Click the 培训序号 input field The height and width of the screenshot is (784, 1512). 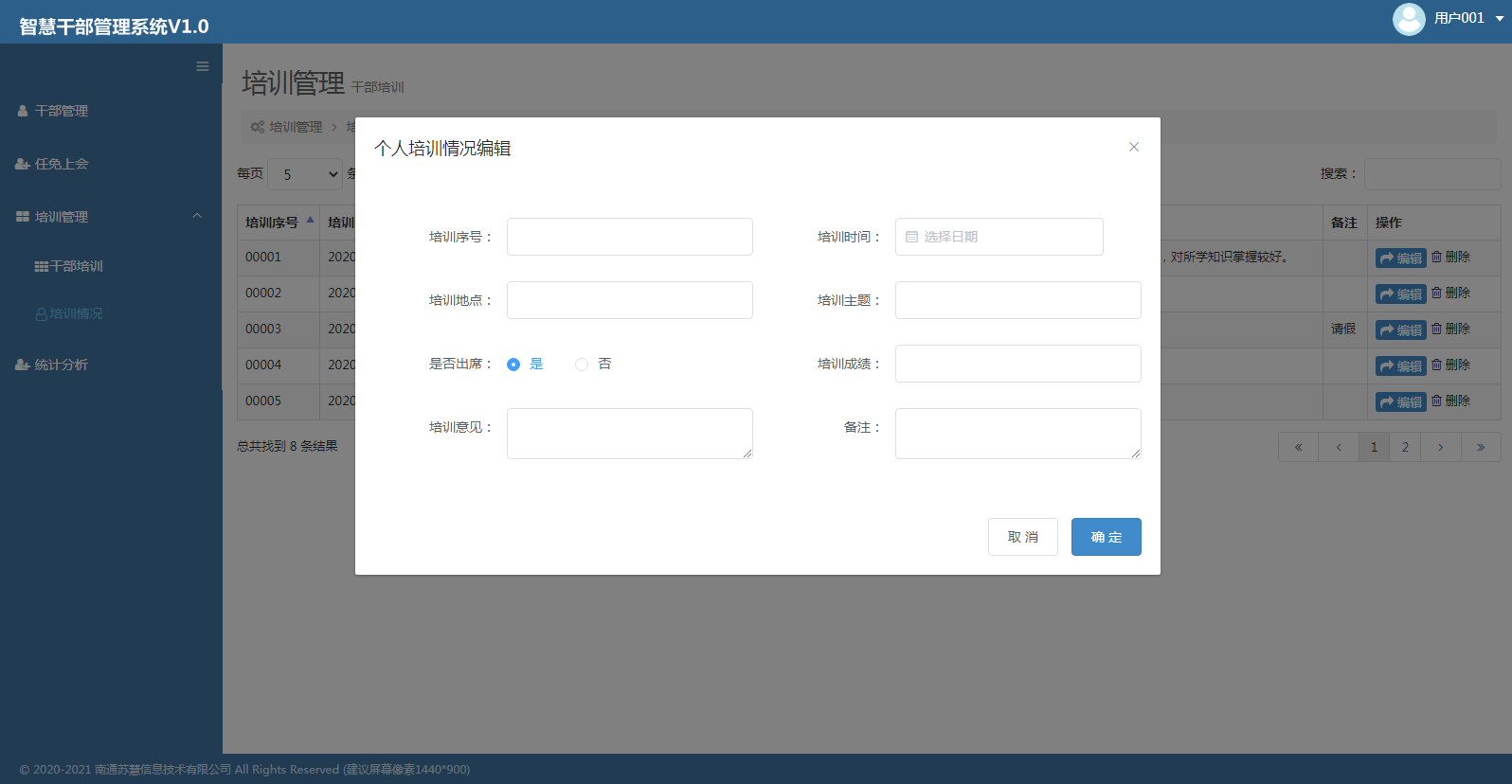(x=629, y=237)
